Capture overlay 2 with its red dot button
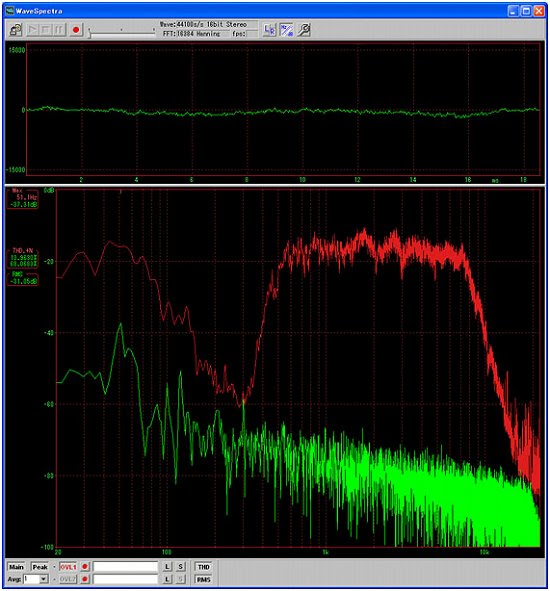Screen dimensions: 550x591 (x=85, y=579)
